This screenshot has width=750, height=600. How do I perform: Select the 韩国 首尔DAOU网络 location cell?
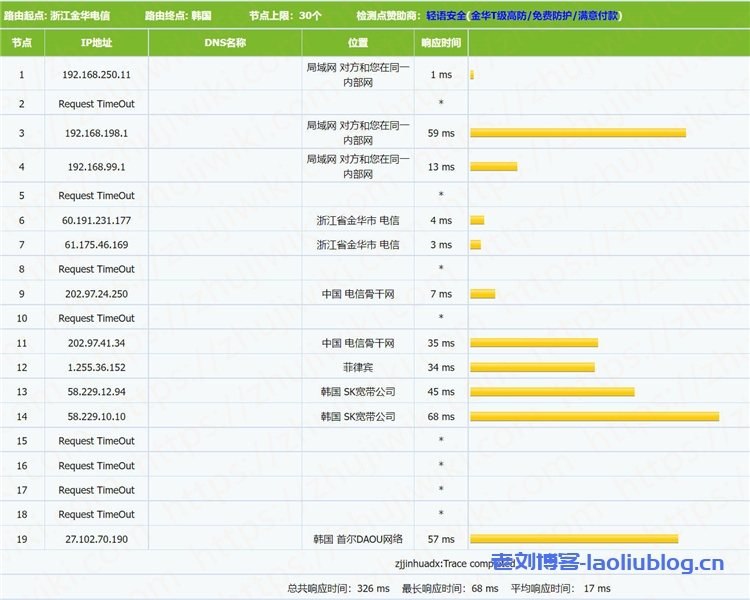(358, 539)
